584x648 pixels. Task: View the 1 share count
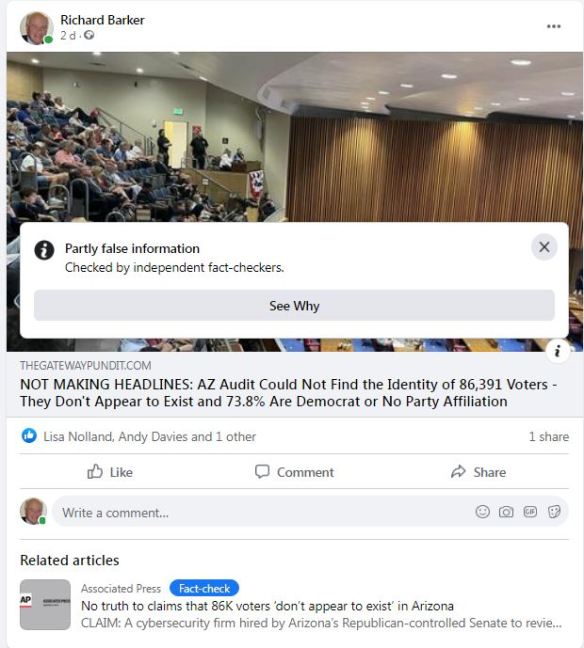pyautogui.click(x=548, y=436)
